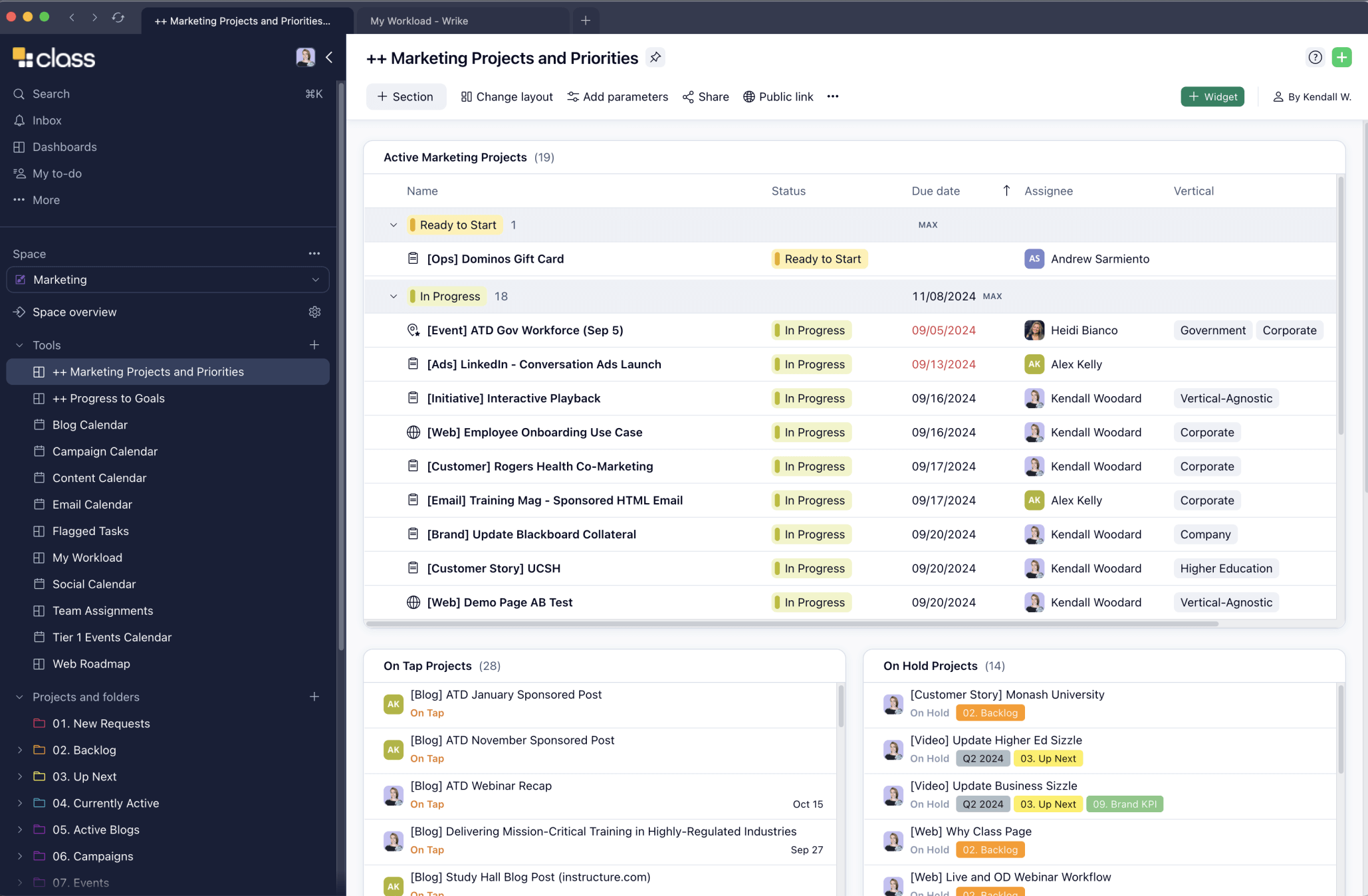The image size is (1368, 896).
Task: Click the reload icon in title bar
Action: (118, 18)
